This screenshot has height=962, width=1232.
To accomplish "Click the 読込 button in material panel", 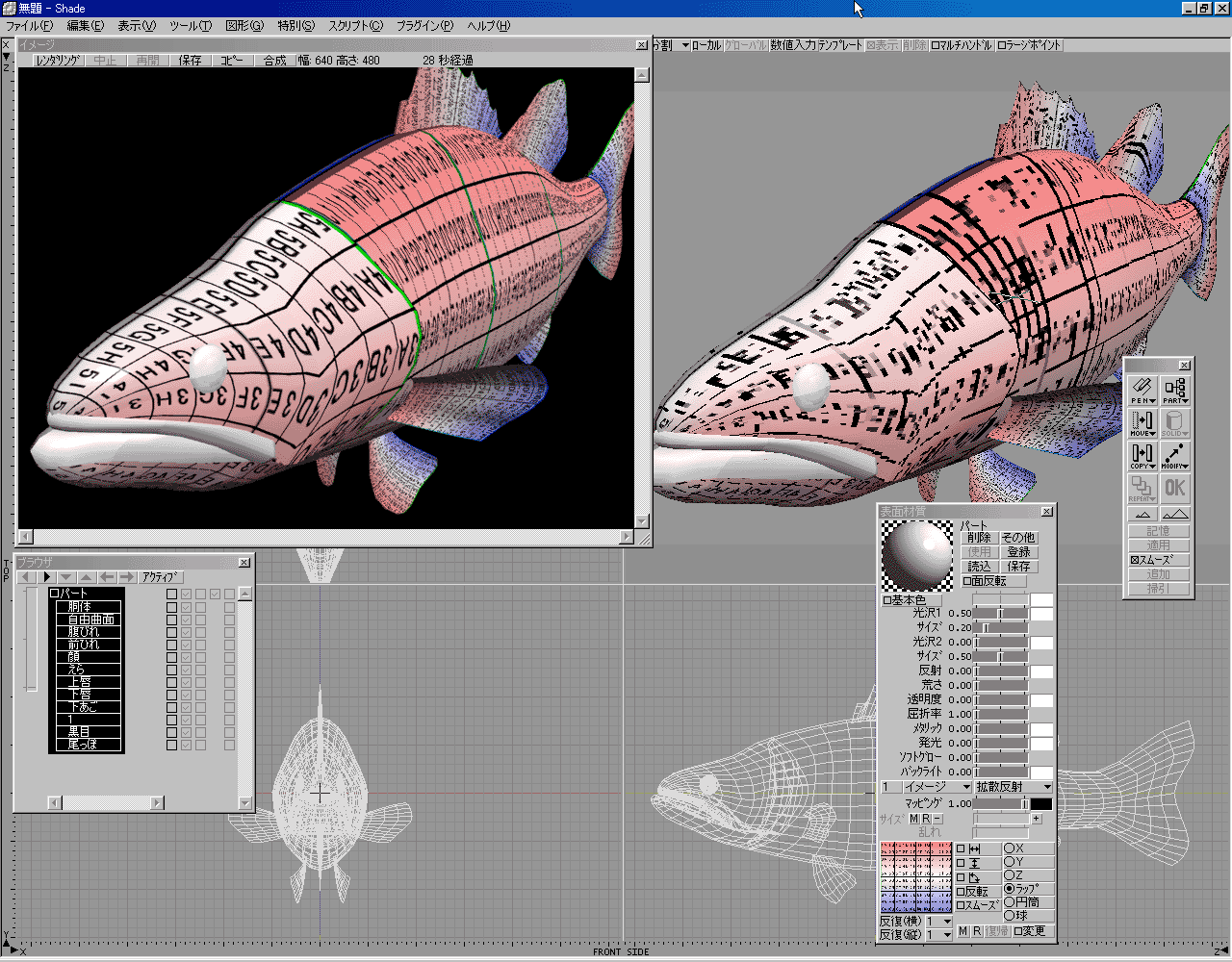I will (979, 567).
